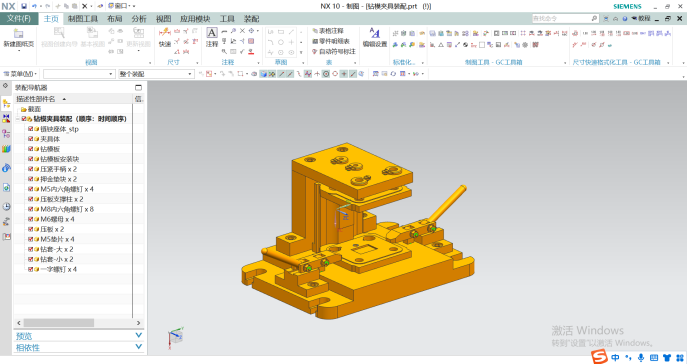This screenshot has height=364, width=687.
Task: Toggle the checkbox for 一字螺钉 x 4
Action: coord(30,269)
